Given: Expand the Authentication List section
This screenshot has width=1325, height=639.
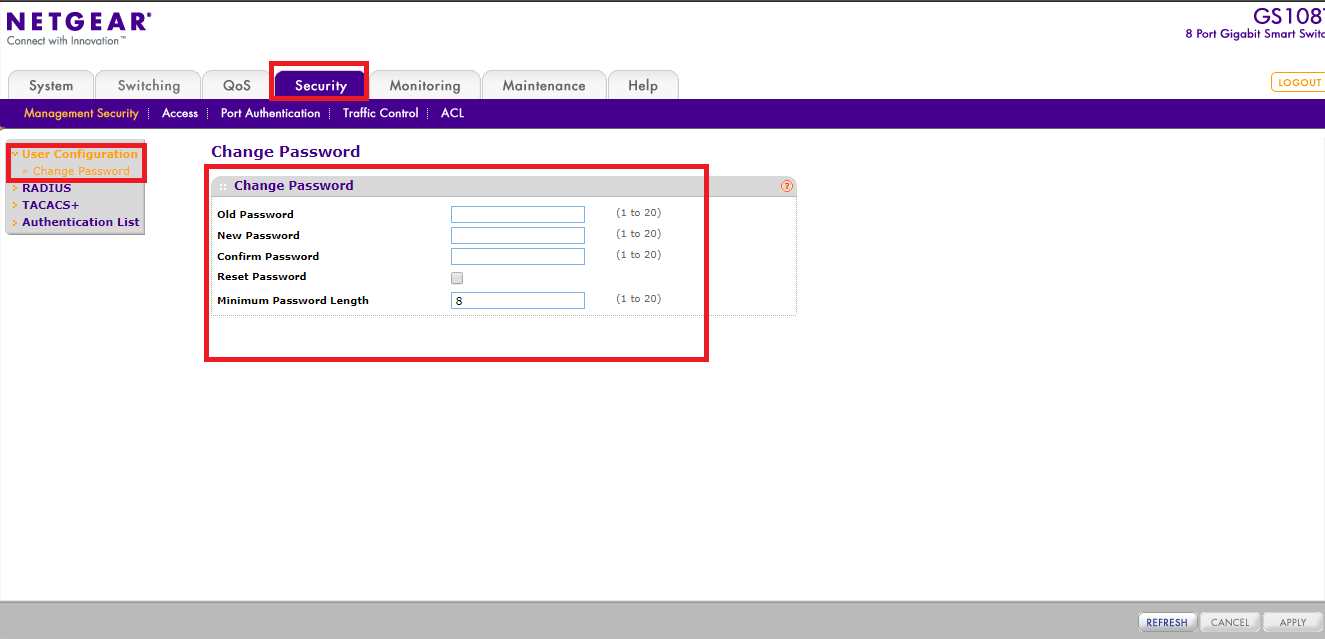Looking at the screenshot, I should (80, 222).
